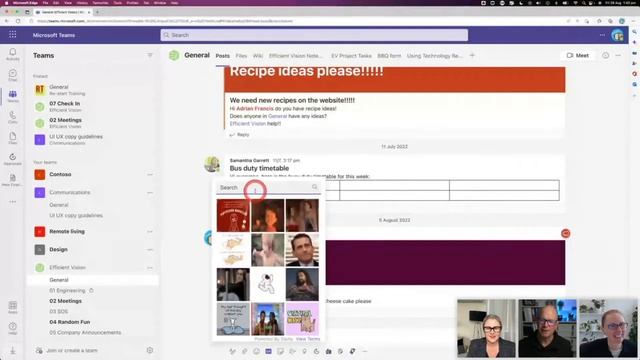Open the Window menu in macOS menu bar
Screen dimensions: 640x360
click(x=160, y=3)
